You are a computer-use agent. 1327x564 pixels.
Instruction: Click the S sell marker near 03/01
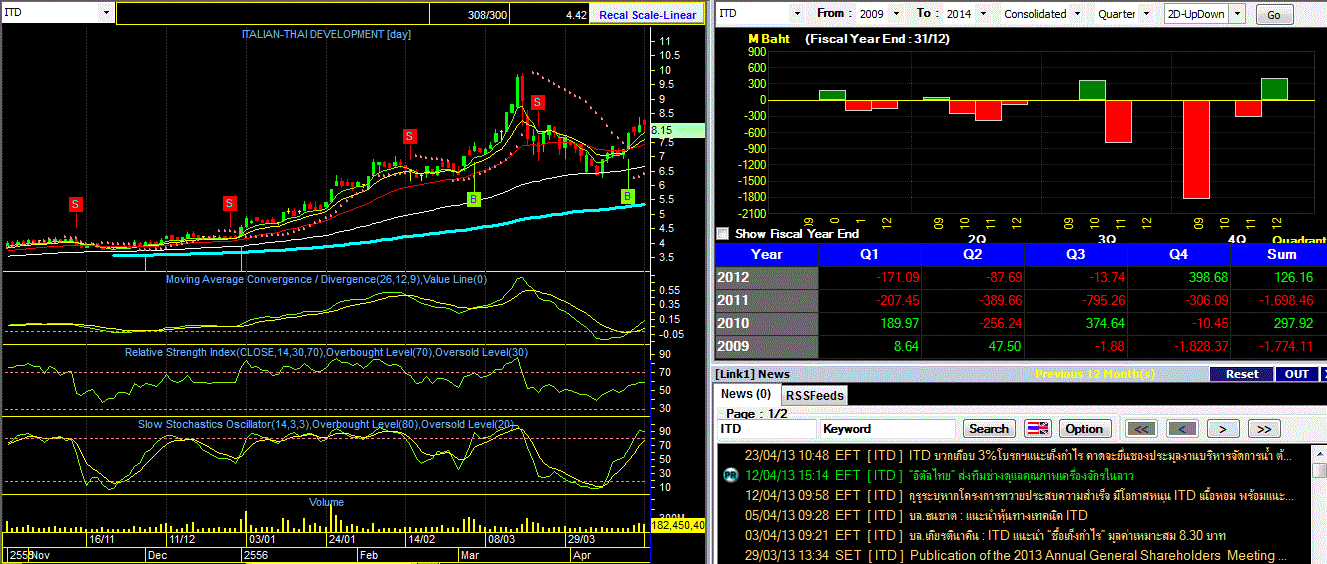(229, 204)
